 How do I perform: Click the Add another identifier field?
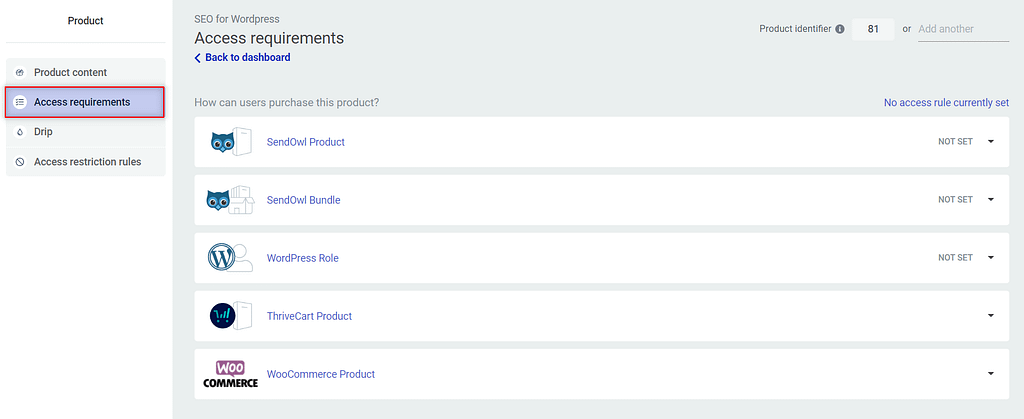point(963,29)
